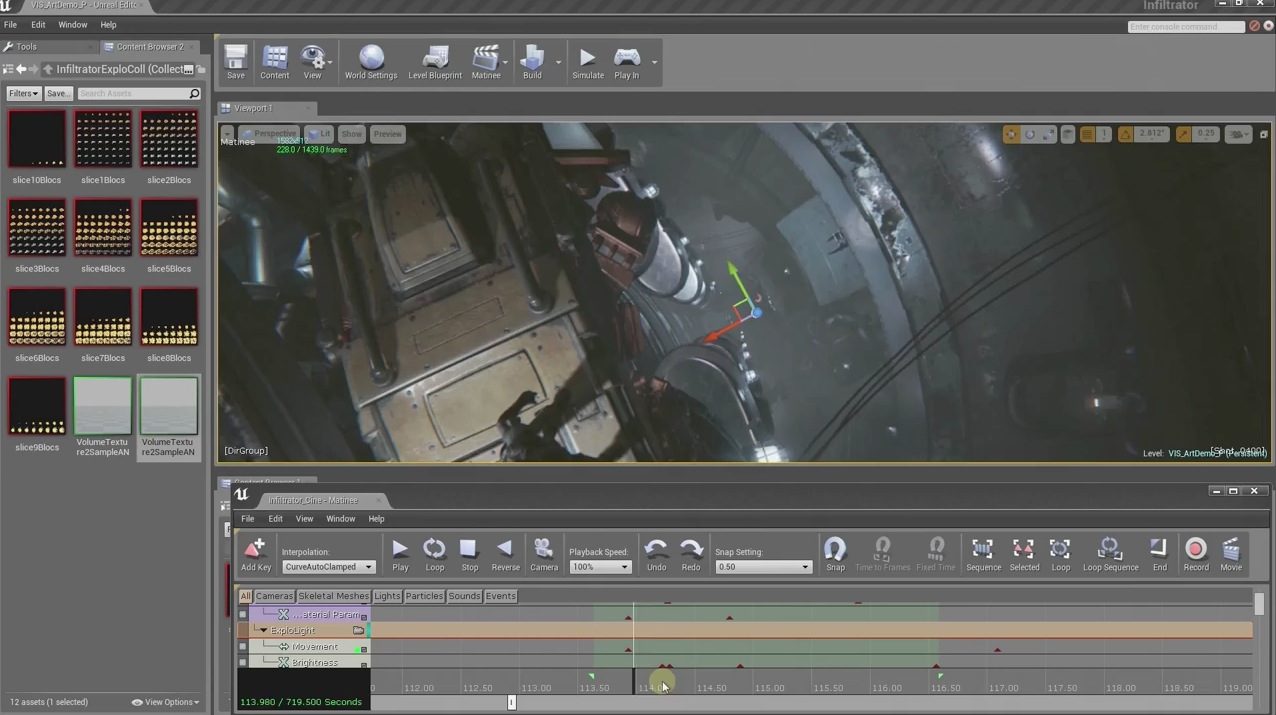Click the Perspective viewport button
This screenshot has width=1276, height=715.
[x=269, y=134]
